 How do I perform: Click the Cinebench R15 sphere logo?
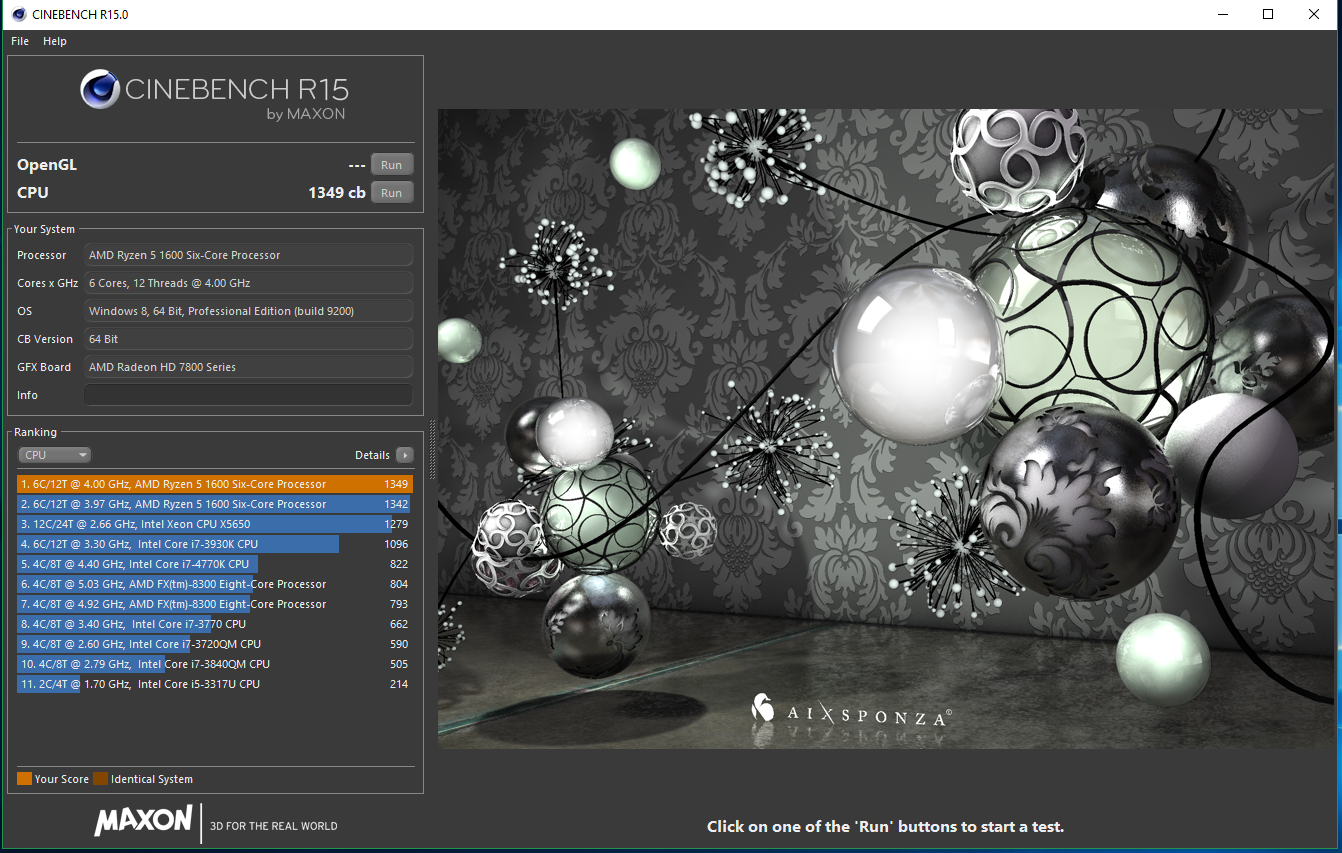pos(101,90)
